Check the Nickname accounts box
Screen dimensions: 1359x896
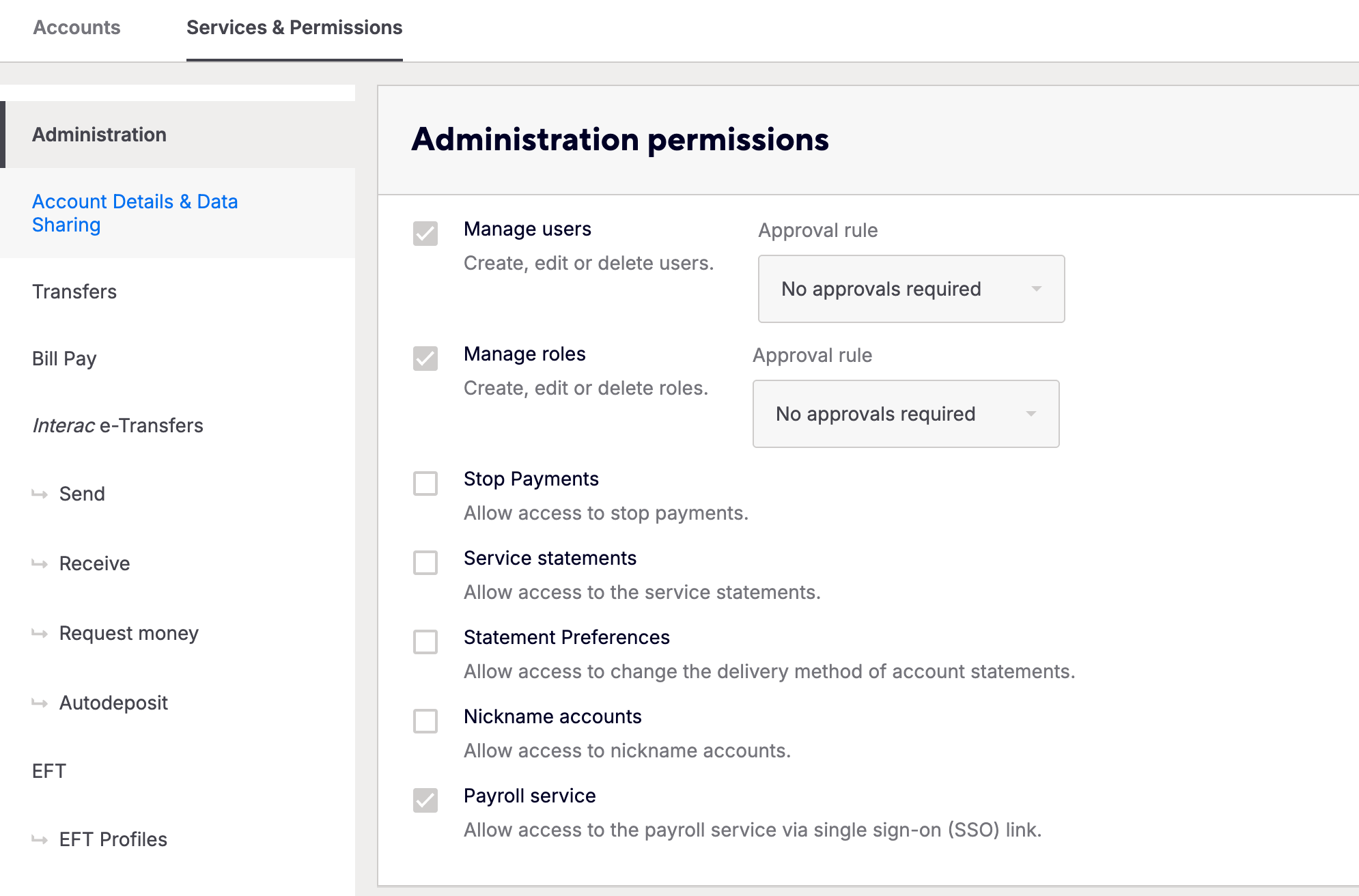coord(425,721)
